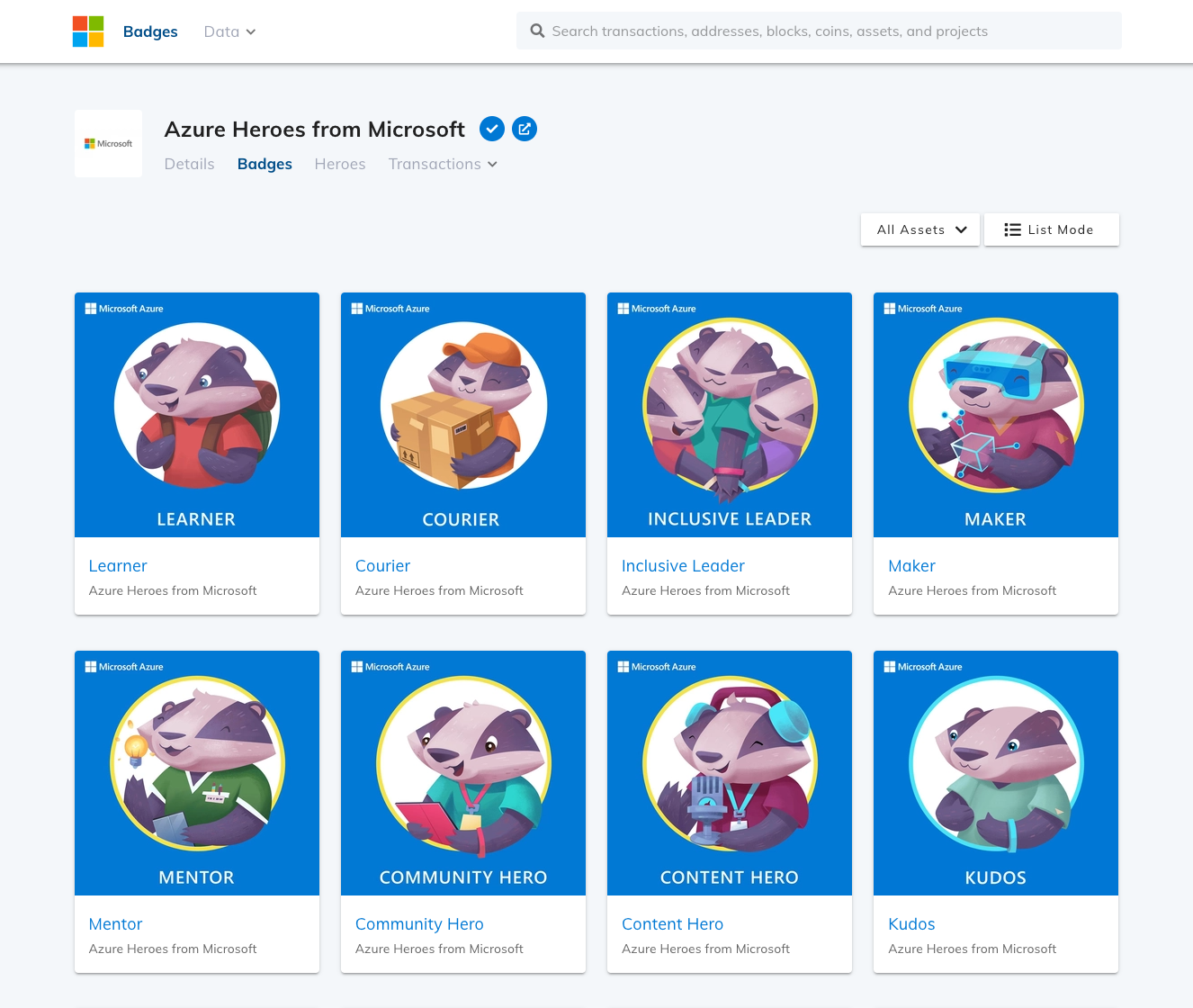1193x1008 pixels.
Task: Switch view using List Mode icon
Action: point(1012,229)
